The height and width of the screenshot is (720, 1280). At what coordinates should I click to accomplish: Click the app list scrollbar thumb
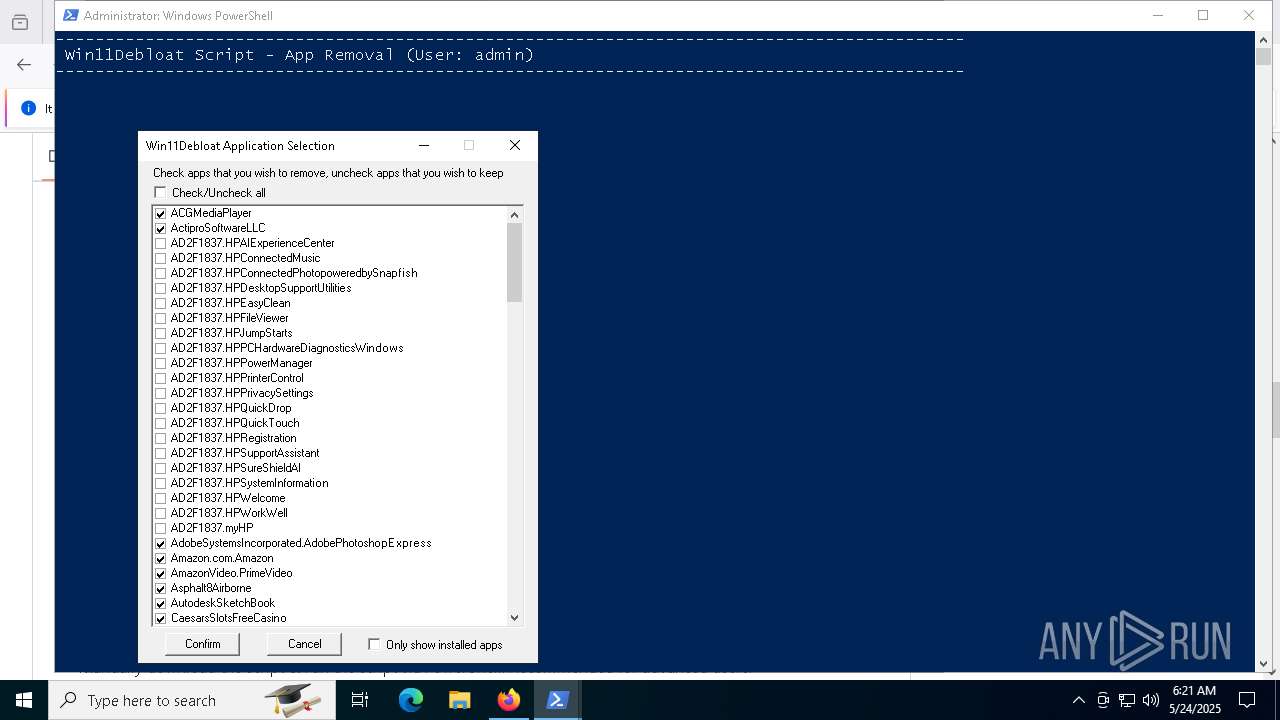coord(515,262)
